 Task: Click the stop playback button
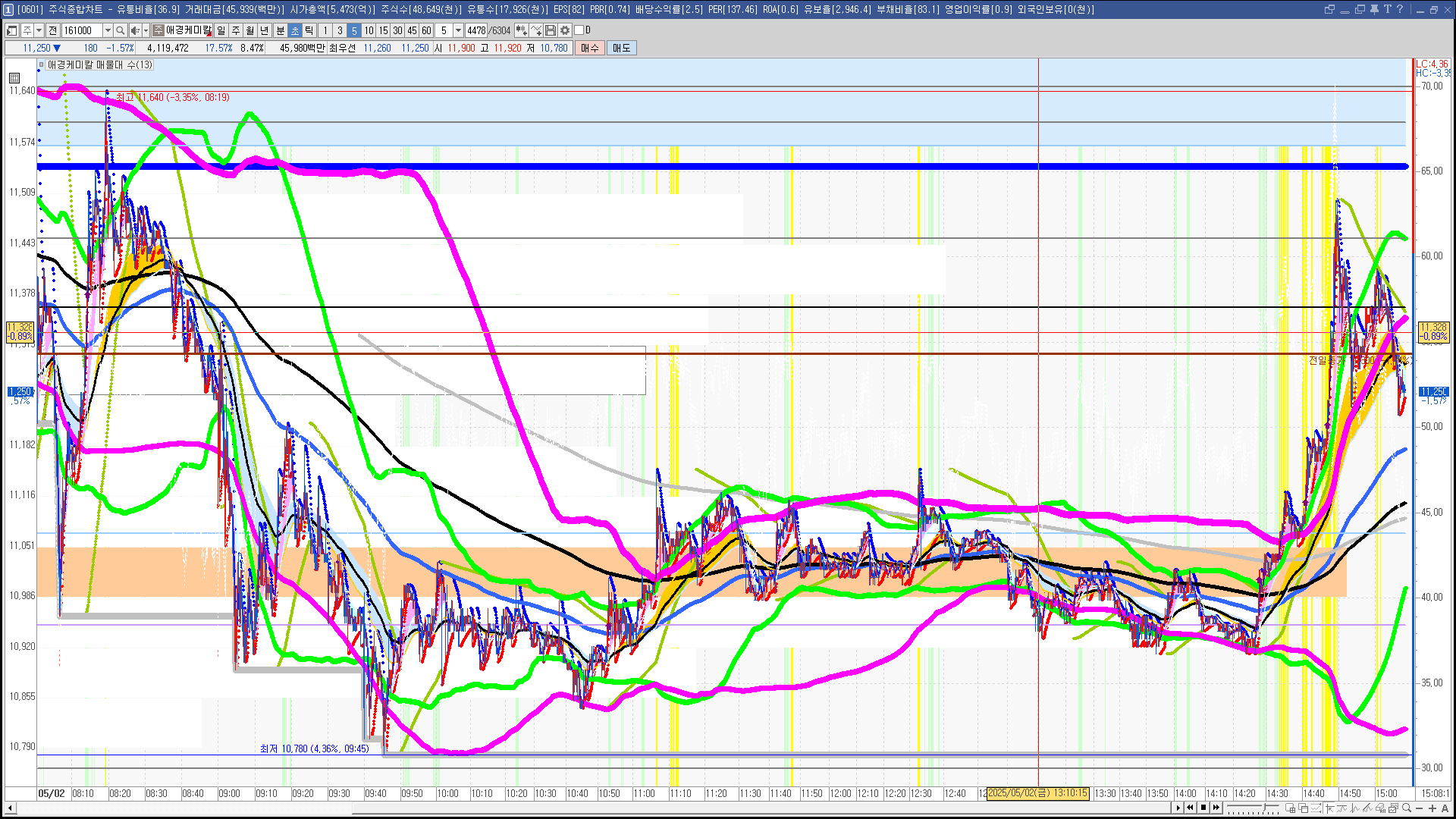point(1203,808)
